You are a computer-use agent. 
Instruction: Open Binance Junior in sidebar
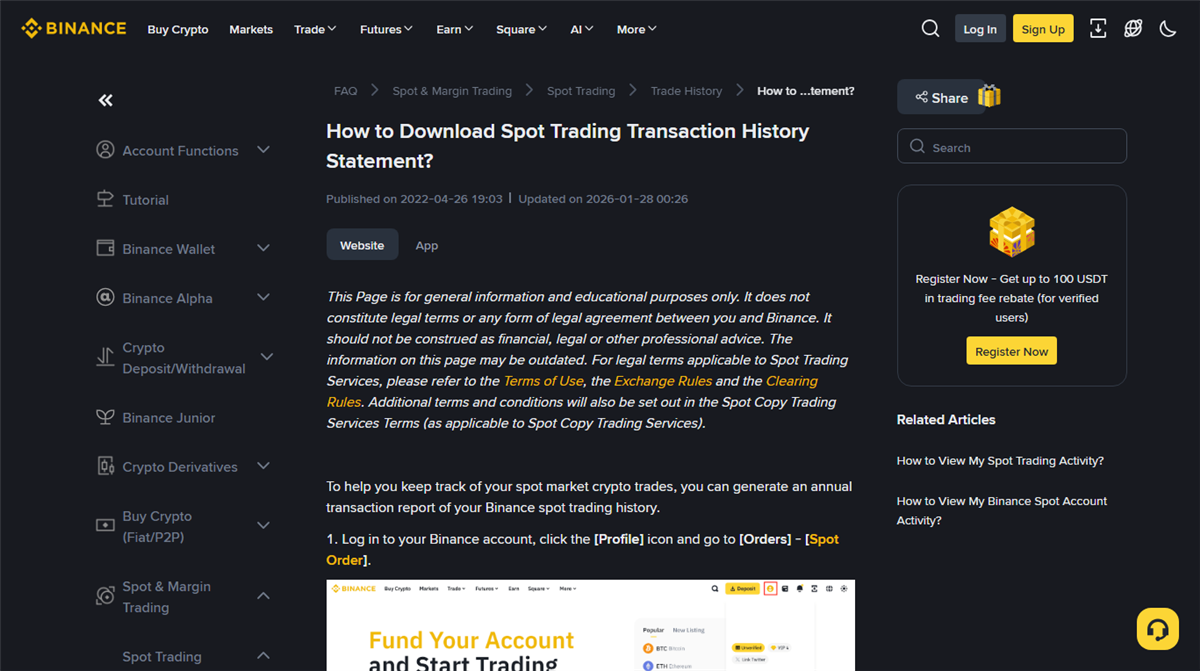click(x=169, y=418)
